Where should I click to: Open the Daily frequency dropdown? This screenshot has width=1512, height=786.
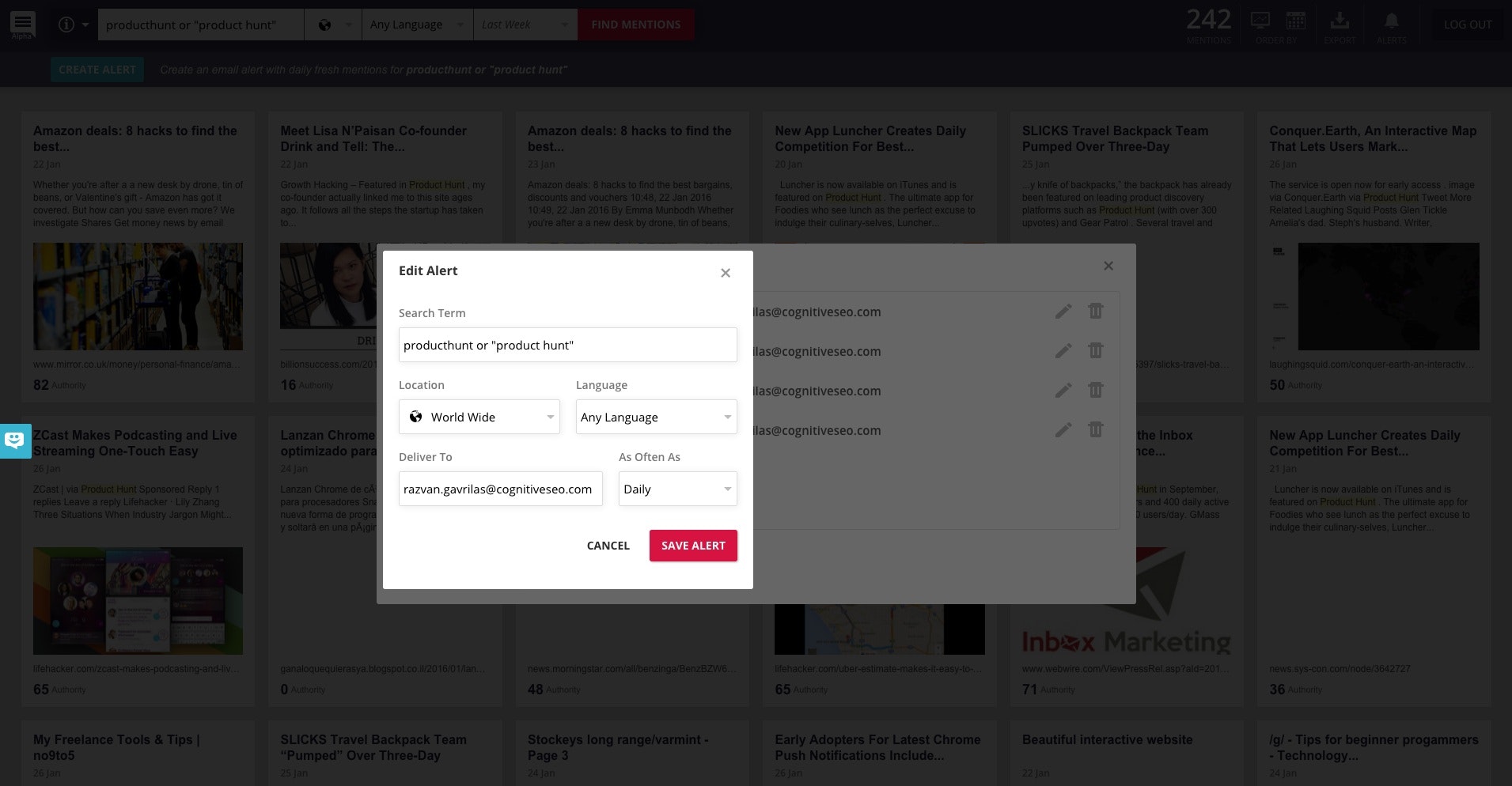coord(677,489)
